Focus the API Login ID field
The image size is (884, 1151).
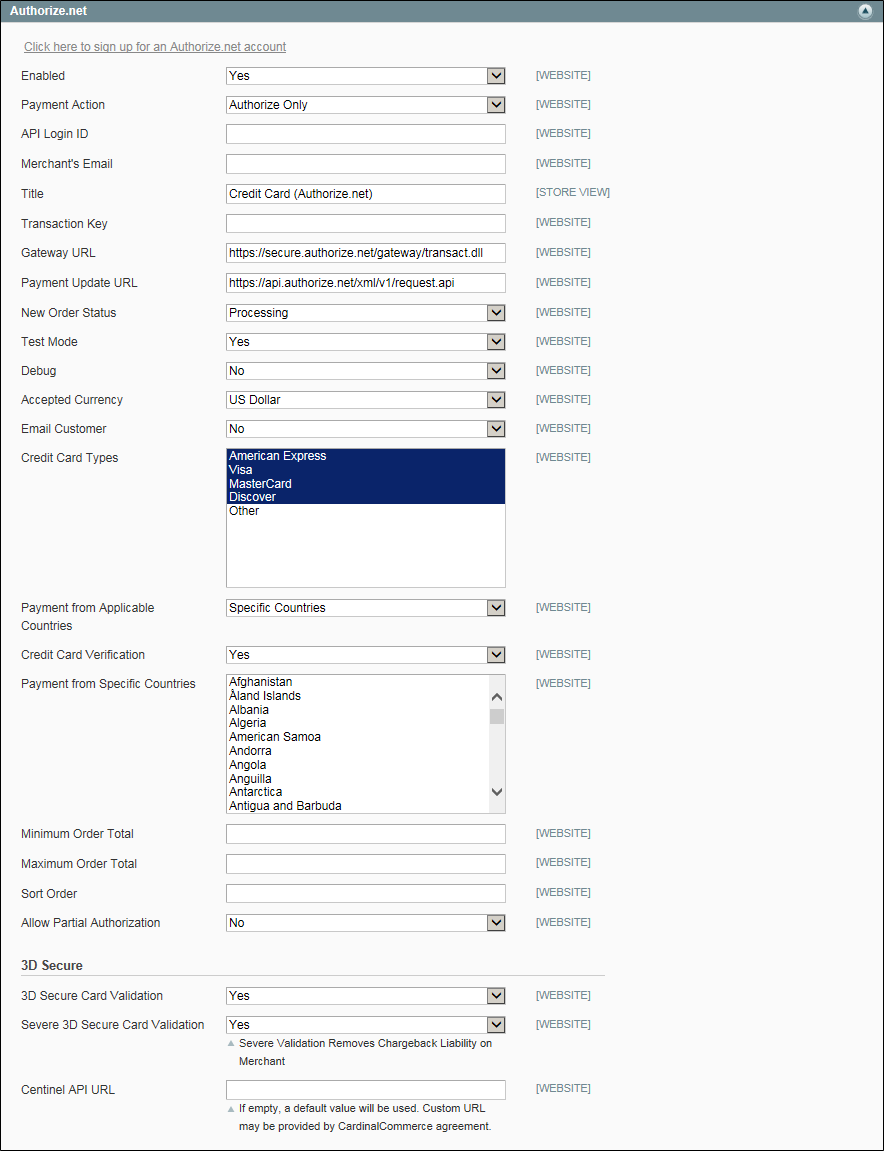click(x=366, y=134)
